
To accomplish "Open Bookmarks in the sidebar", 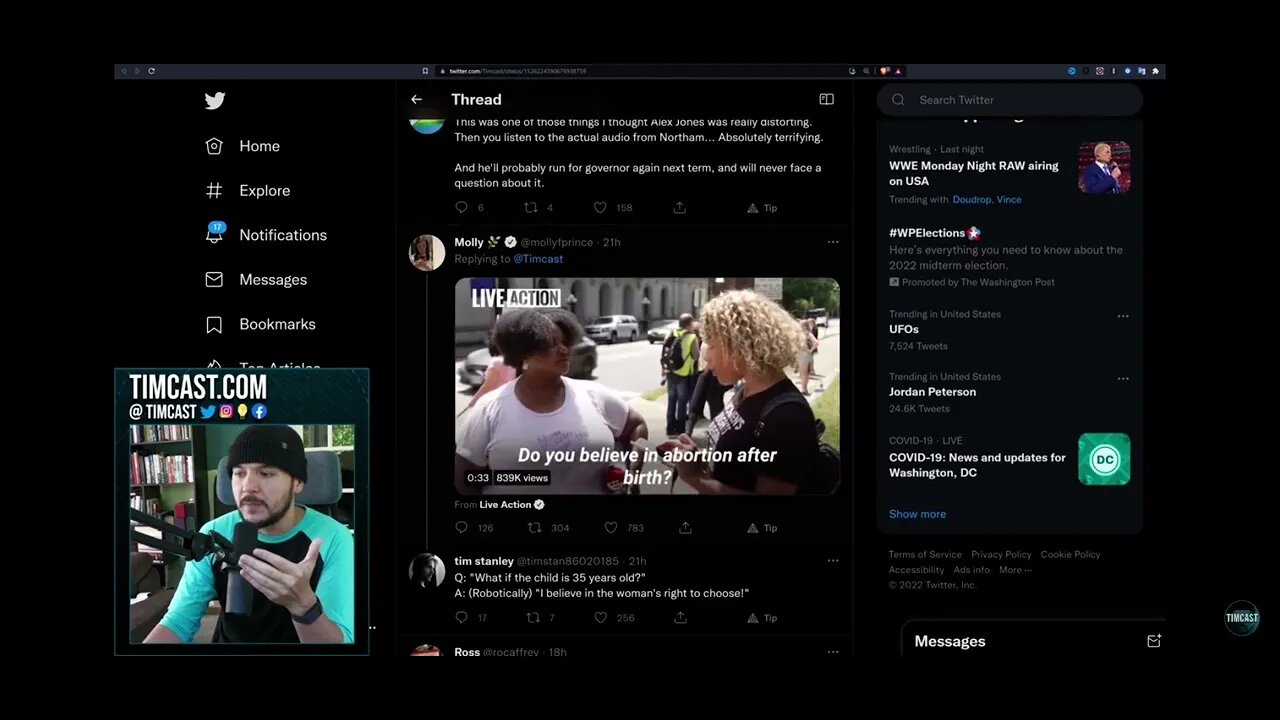I will pos(277,324).
